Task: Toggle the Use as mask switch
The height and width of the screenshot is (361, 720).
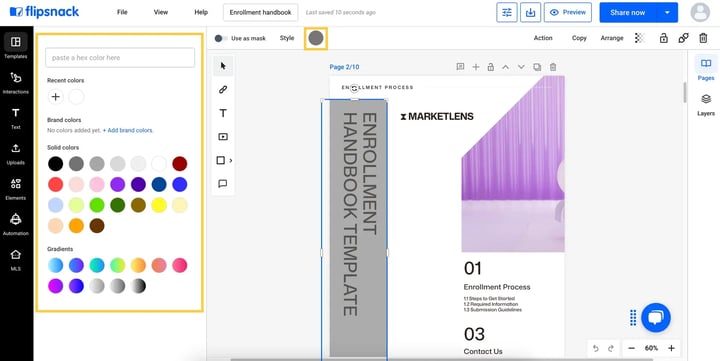Action: [x=220, y=39]
